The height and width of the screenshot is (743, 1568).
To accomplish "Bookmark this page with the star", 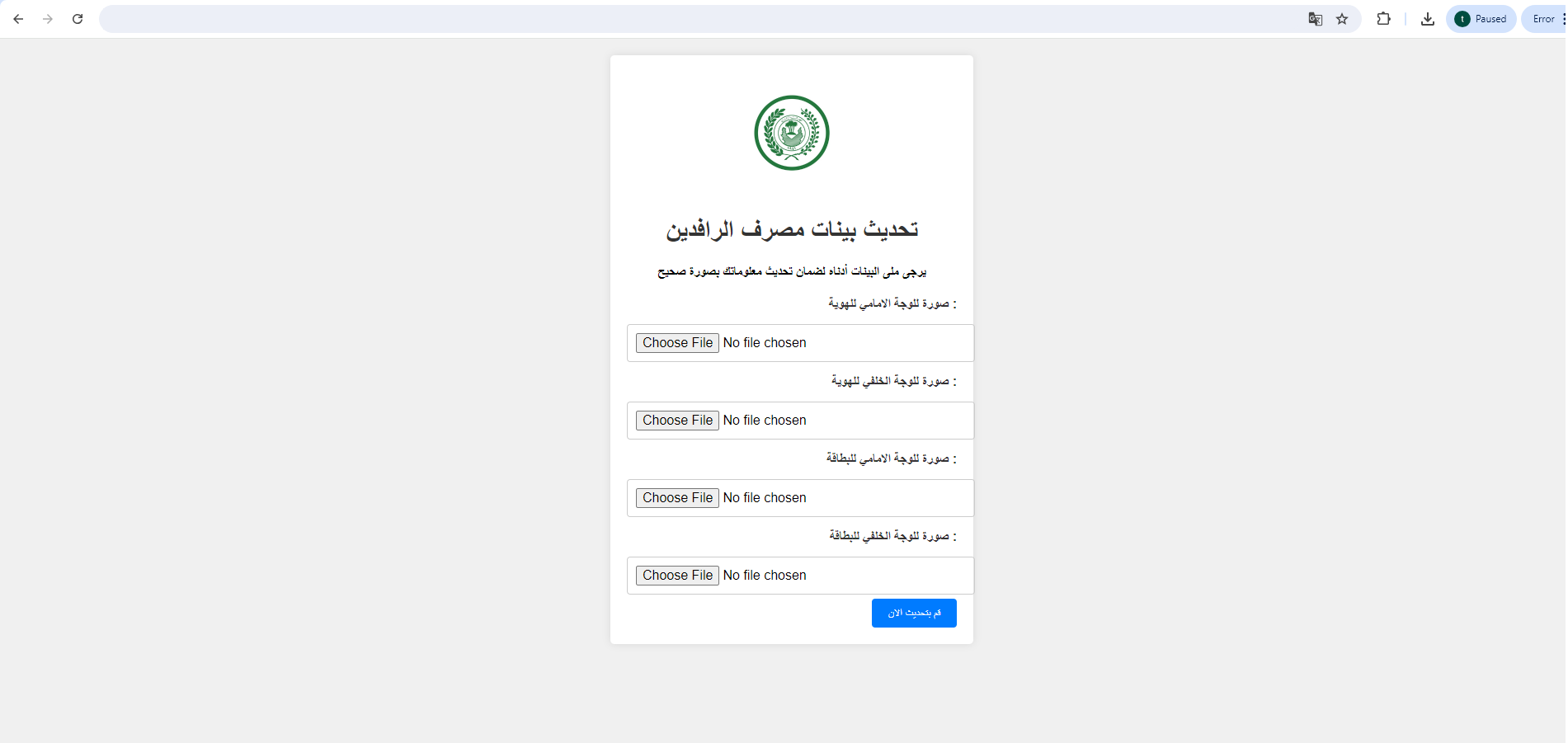I will pos(1342,19).
